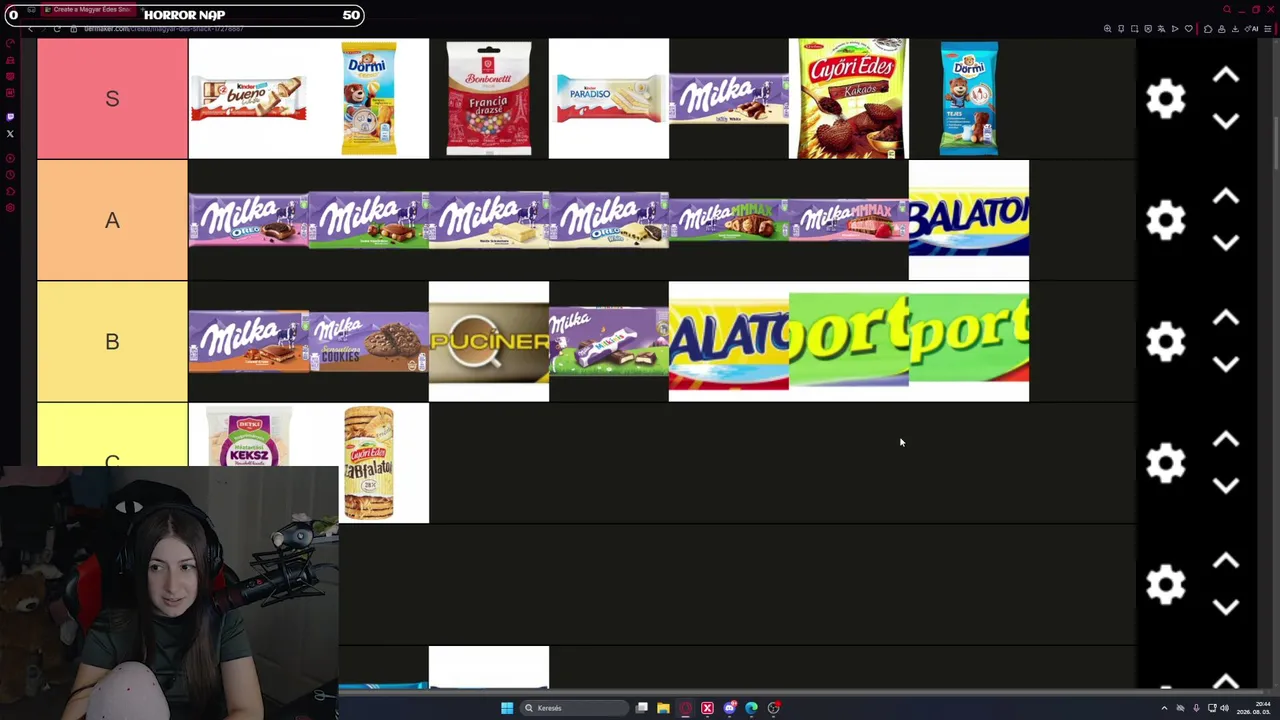Open the browser zoom magnifier icon

(1107, 29)
